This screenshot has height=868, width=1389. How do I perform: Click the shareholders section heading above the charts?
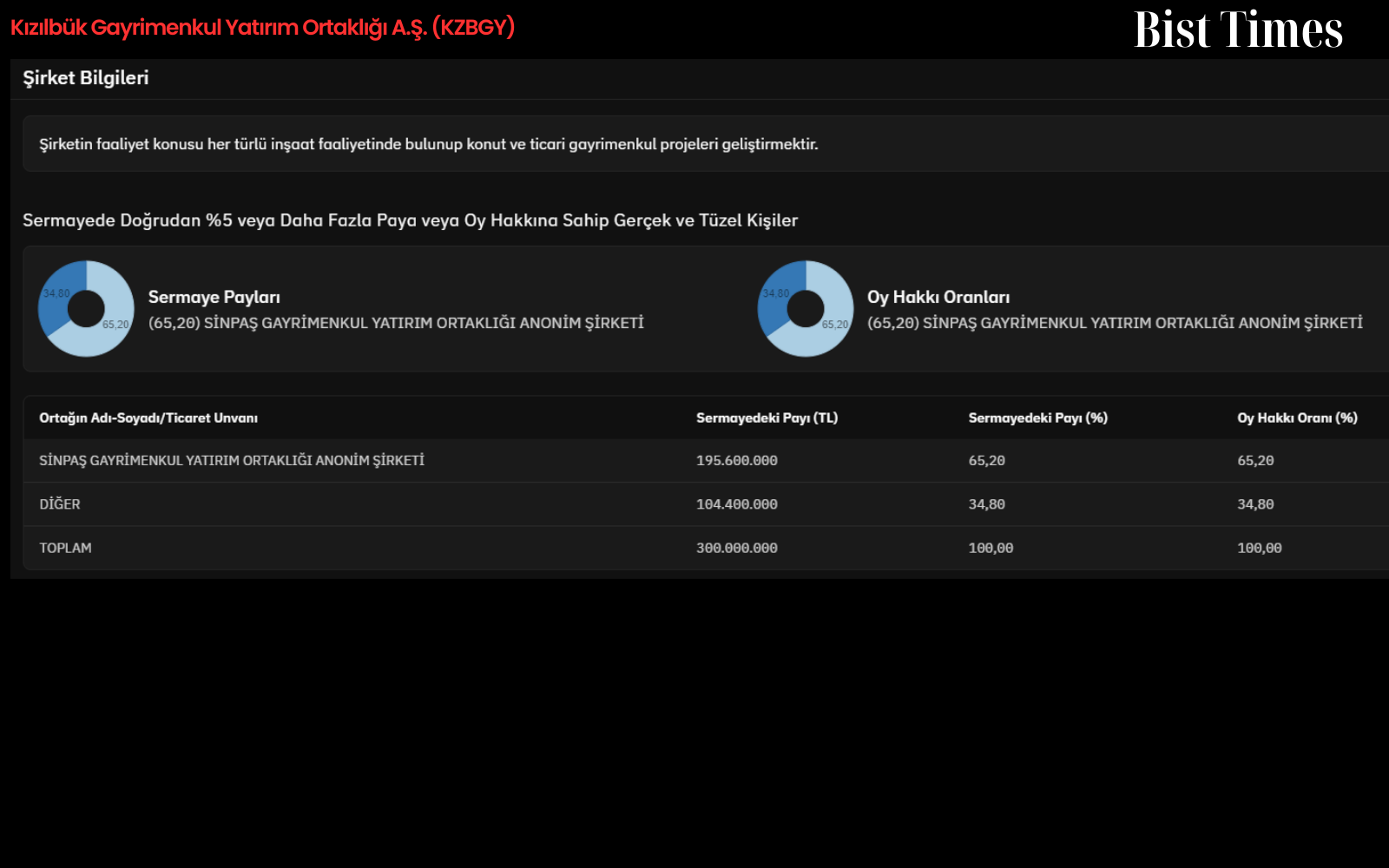(x=410, y=220)
